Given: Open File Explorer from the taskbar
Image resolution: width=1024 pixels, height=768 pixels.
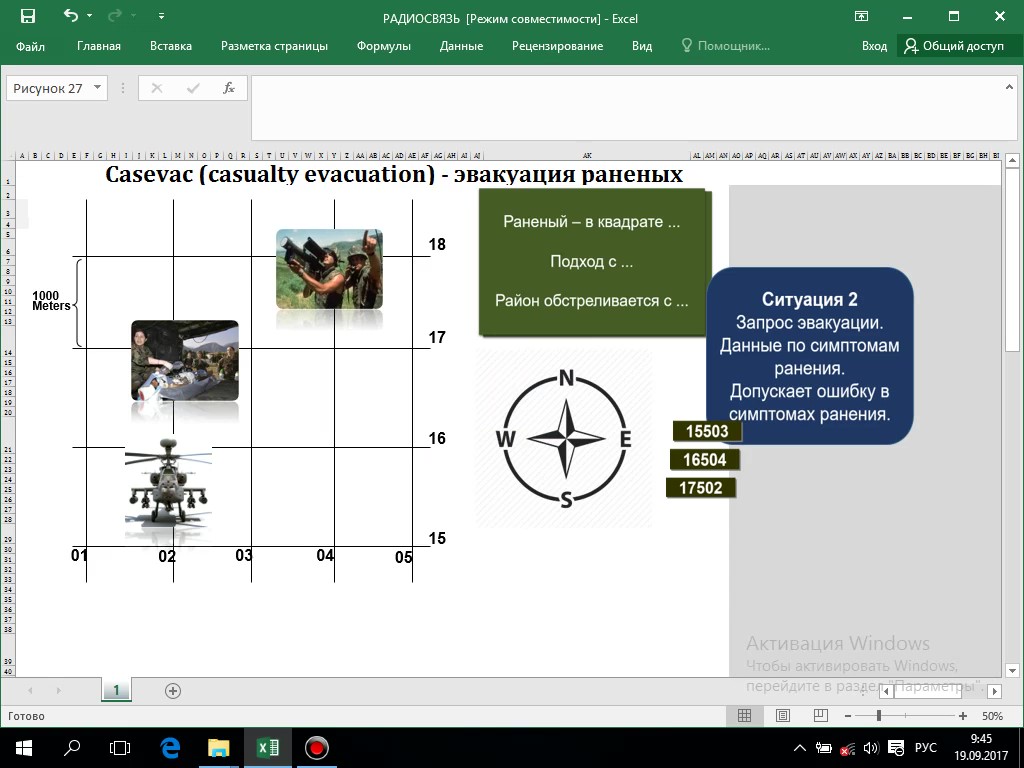Looking at the screenshot, I should click(219, 748).
